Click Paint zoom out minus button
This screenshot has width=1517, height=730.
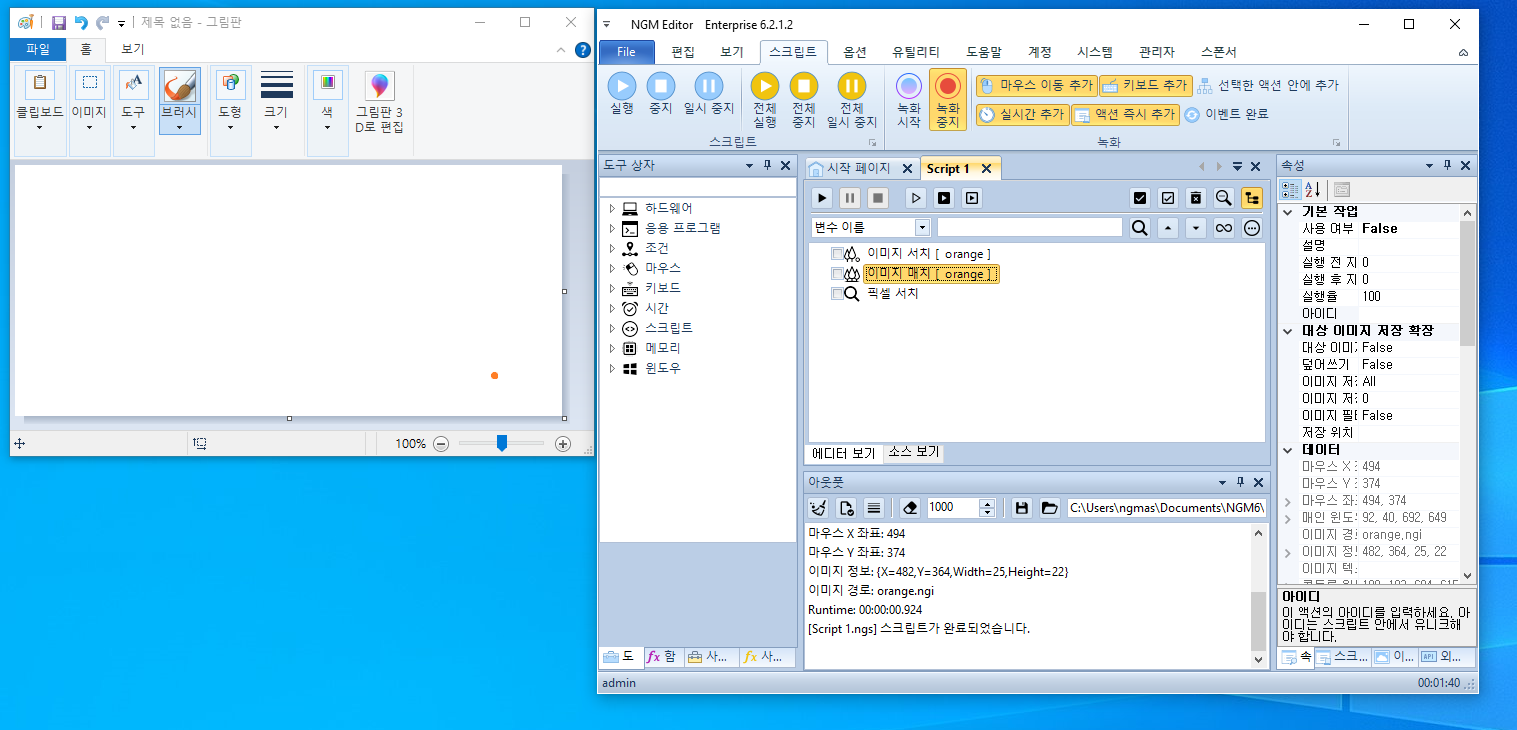point(441,443)
